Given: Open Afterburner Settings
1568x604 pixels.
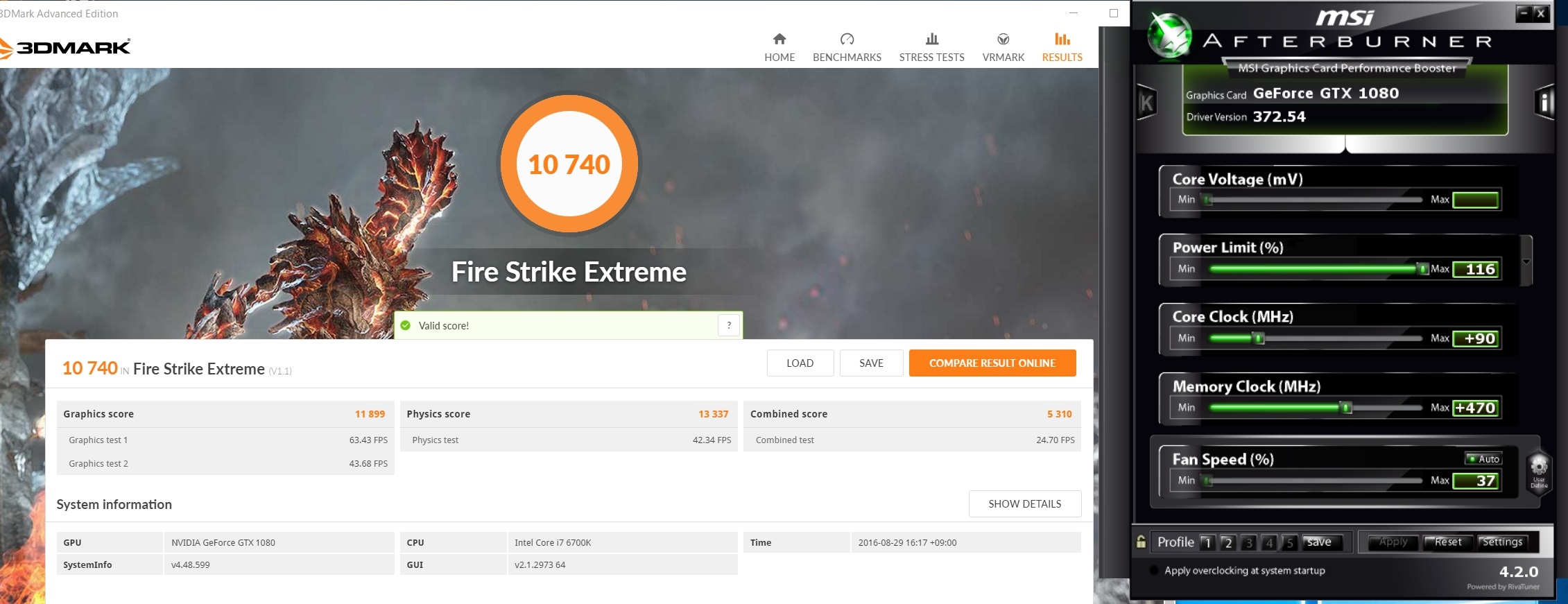Looking at the screenshot, I should click(1503, 542).
